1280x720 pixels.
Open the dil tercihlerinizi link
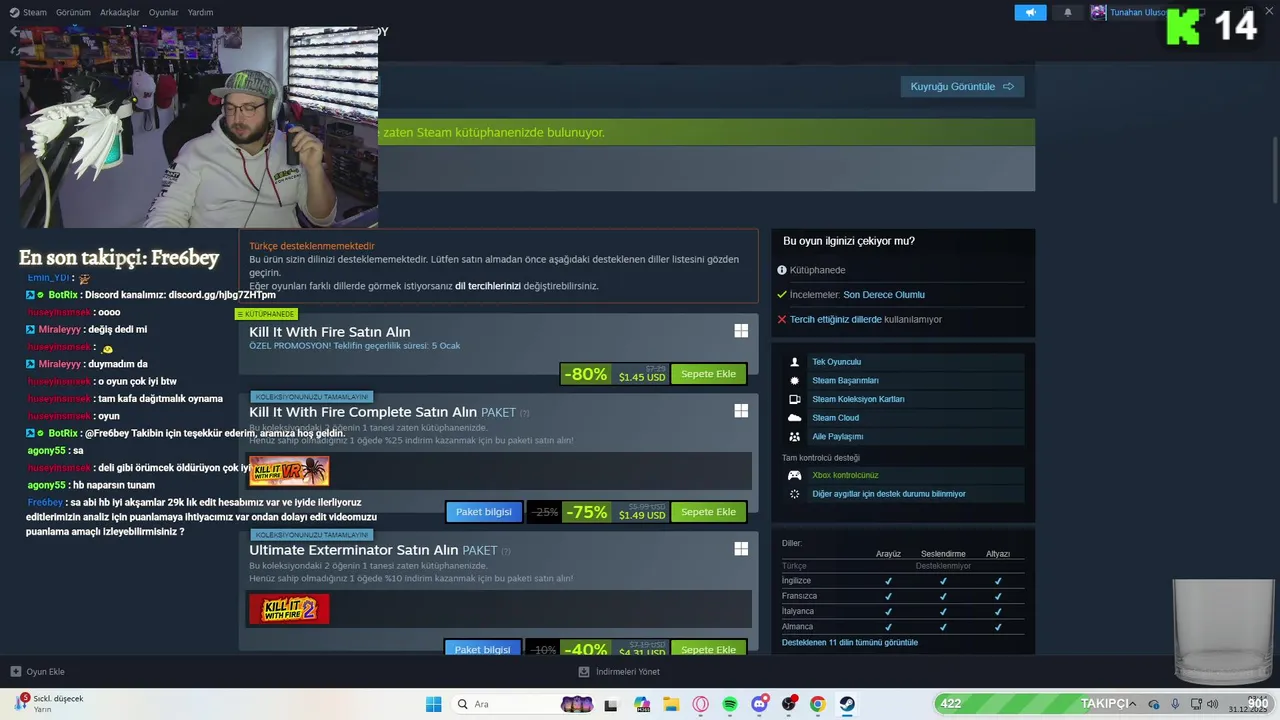pos(488,286)
